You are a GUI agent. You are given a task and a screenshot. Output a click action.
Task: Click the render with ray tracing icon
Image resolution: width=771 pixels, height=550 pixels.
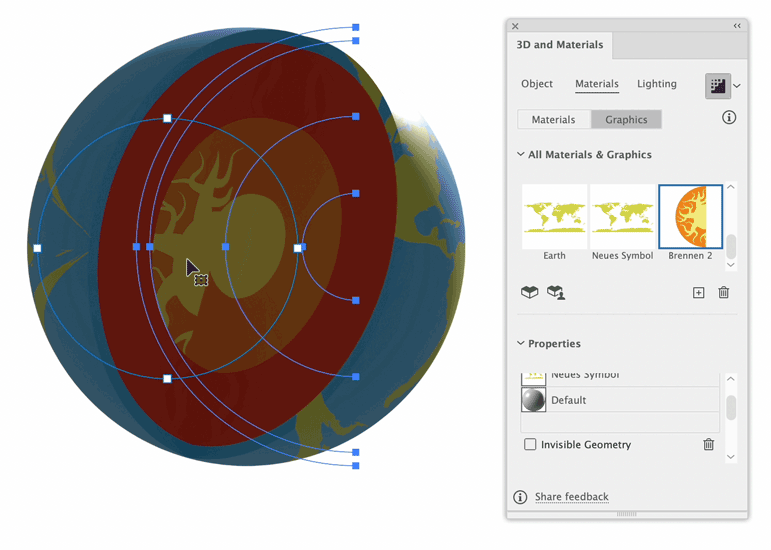pos(717,86)
